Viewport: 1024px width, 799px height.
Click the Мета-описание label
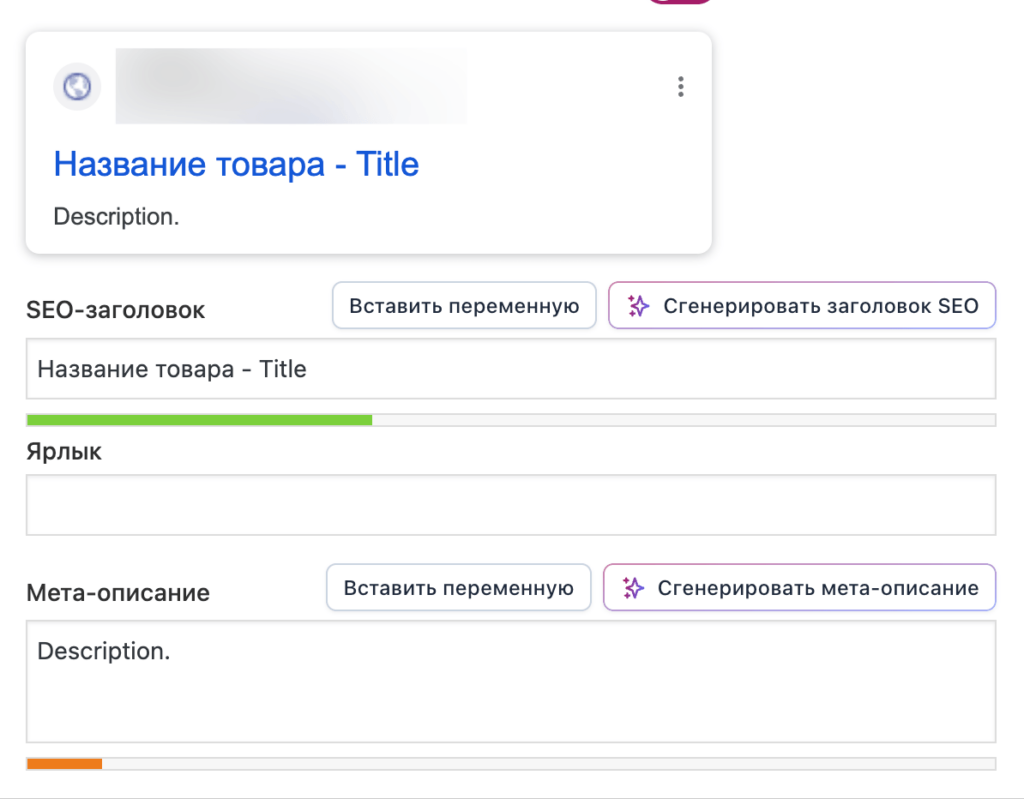coord(118,593)
